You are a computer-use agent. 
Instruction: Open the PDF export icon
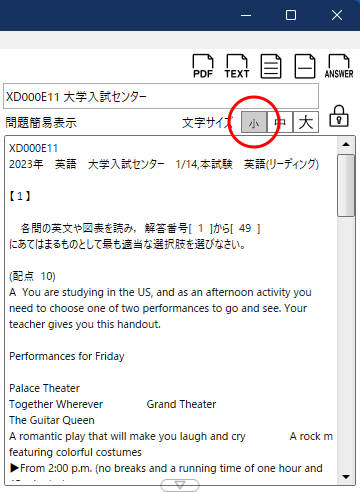[203, 66]
